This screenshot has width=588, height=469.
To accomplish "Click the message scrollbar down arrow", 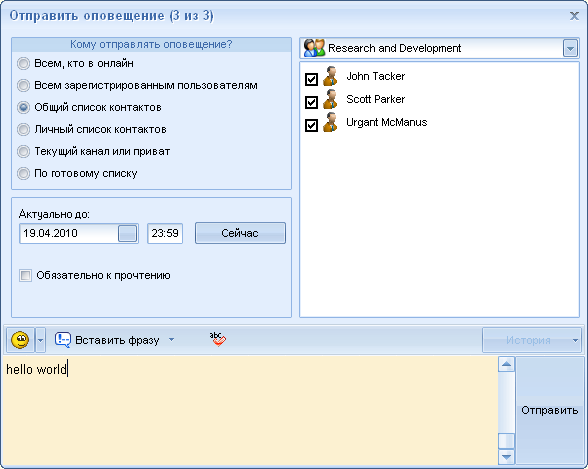I will pos(506,457).
